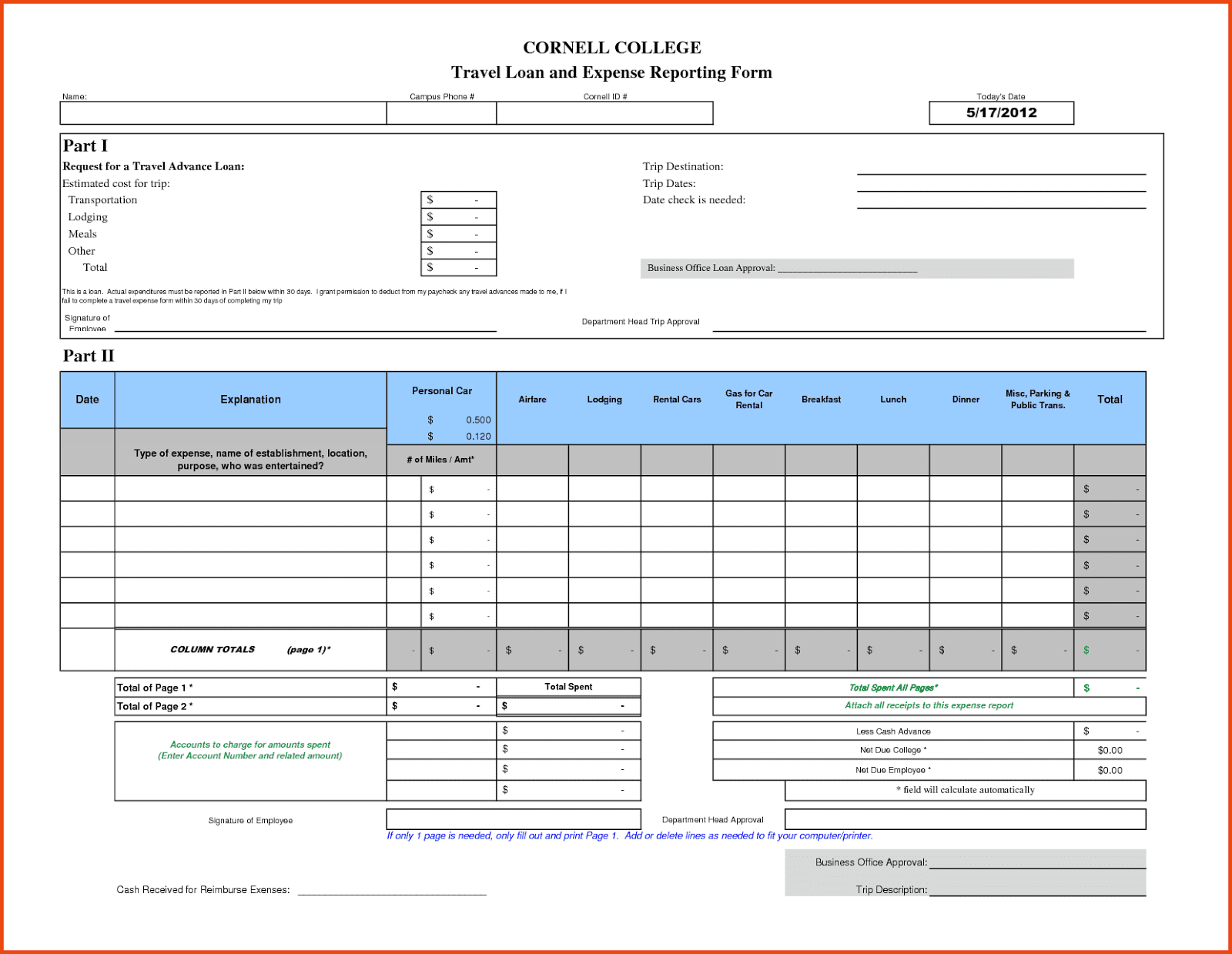Click the blue 'If only 1 page is needed' note
The image size is (1232, 954).
point(629,835)
